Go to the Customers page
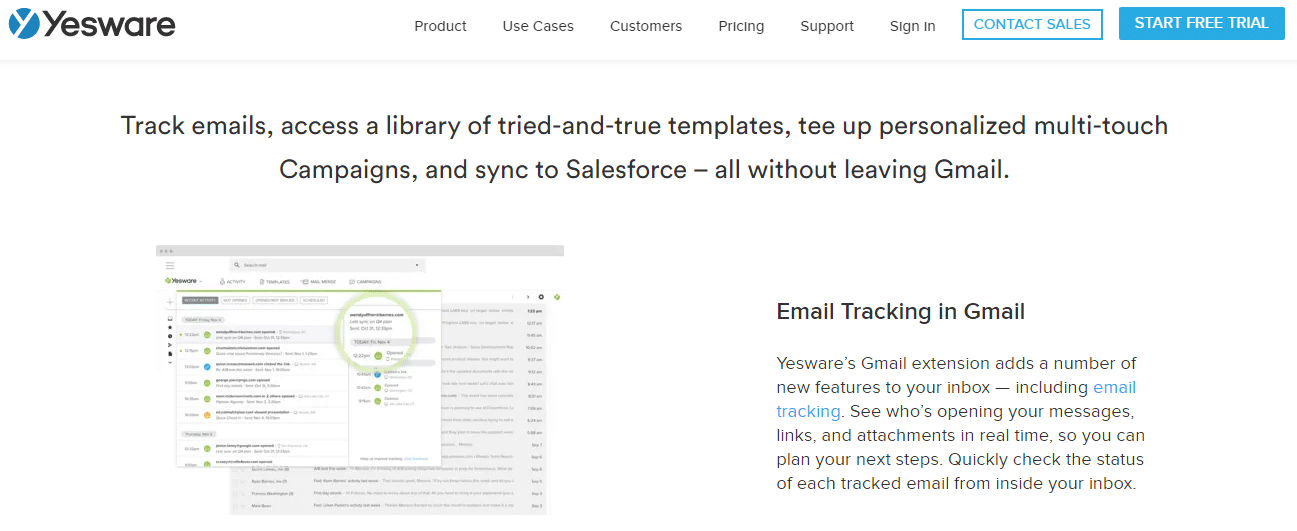 (x=646, y=26)
